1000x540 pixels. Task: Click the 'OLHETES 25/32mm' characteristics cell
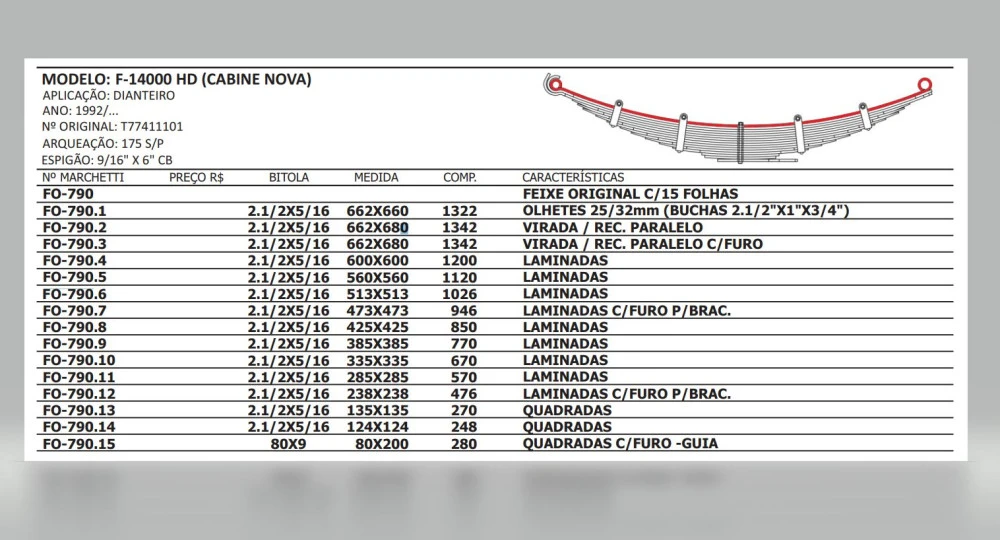coord(686,211)
